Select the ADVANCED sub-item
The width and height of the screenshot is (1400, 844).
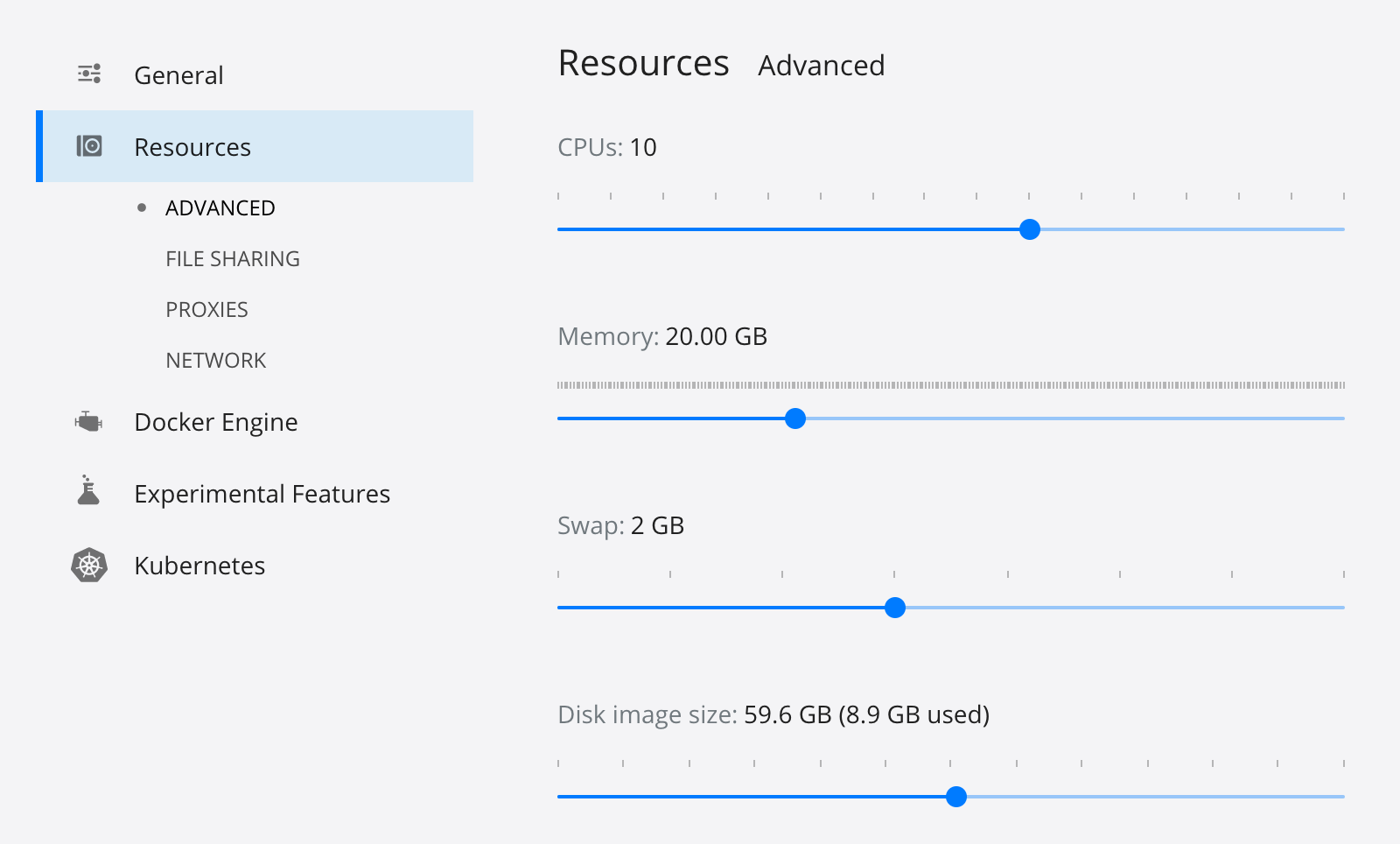click(220, 208)
